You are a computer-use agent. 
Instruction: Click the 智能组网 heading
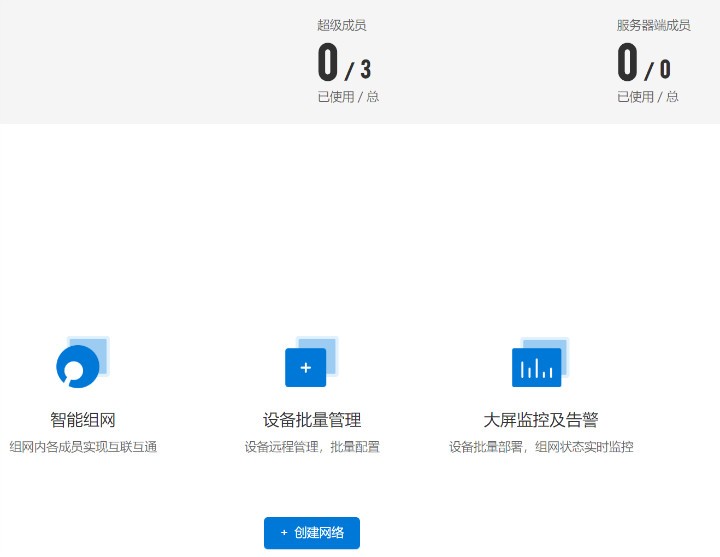(x=83, y=420)
